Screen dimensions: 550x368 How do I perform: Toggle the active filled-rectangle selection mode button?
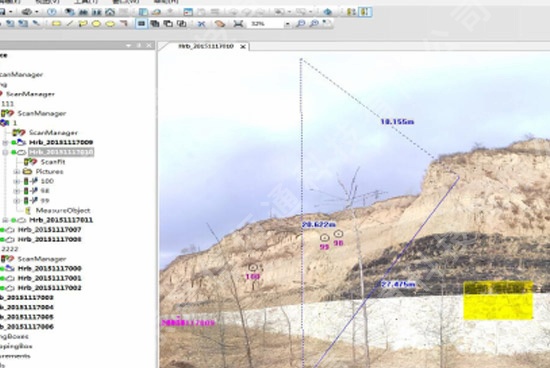pyautogui.click(x=141, y=24)
